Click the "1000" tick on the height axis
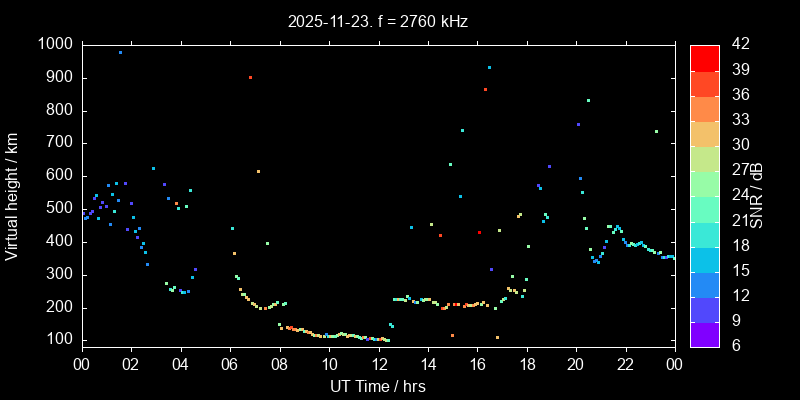 point(54,44)
